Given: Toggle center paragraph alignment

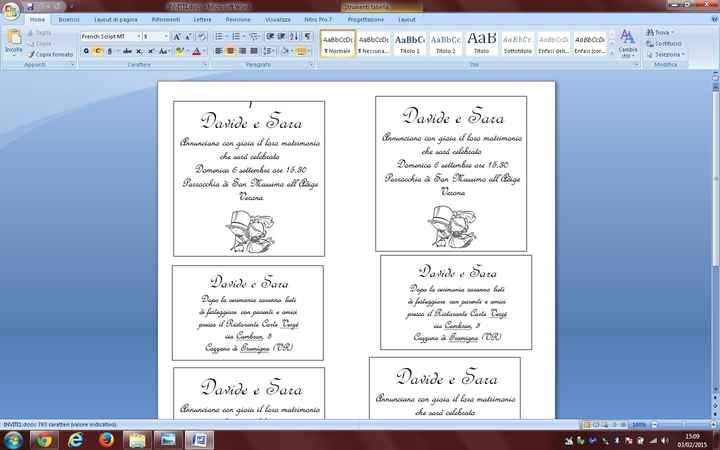Looking at the screenshot, I should coord(230,51).
